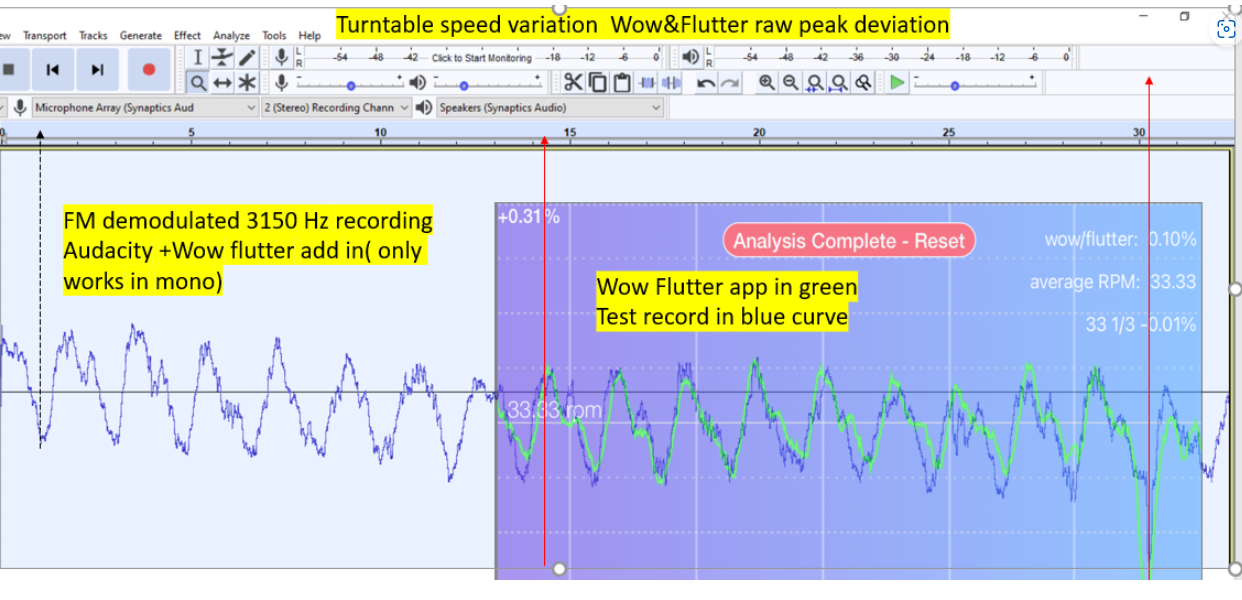Click the Zoom In magnifier icon
1242x600 pixels.
(x=766, y=82)
